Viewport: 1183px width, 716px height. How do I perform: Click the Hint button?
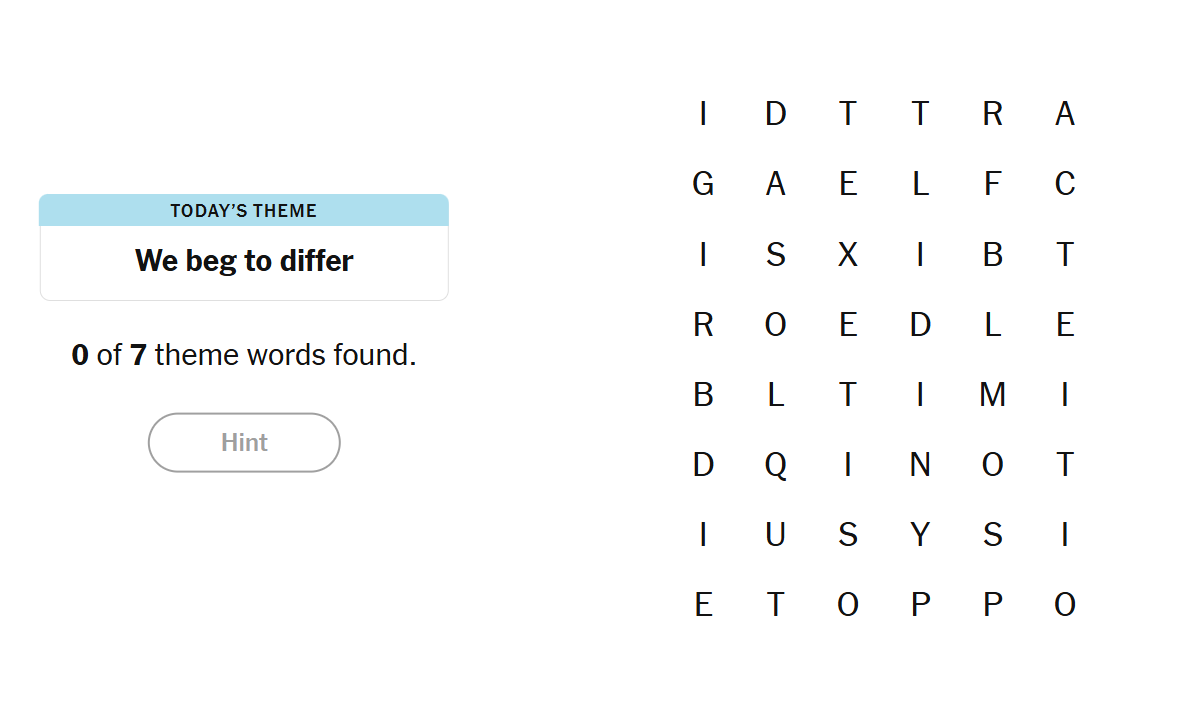click(244, 442)
